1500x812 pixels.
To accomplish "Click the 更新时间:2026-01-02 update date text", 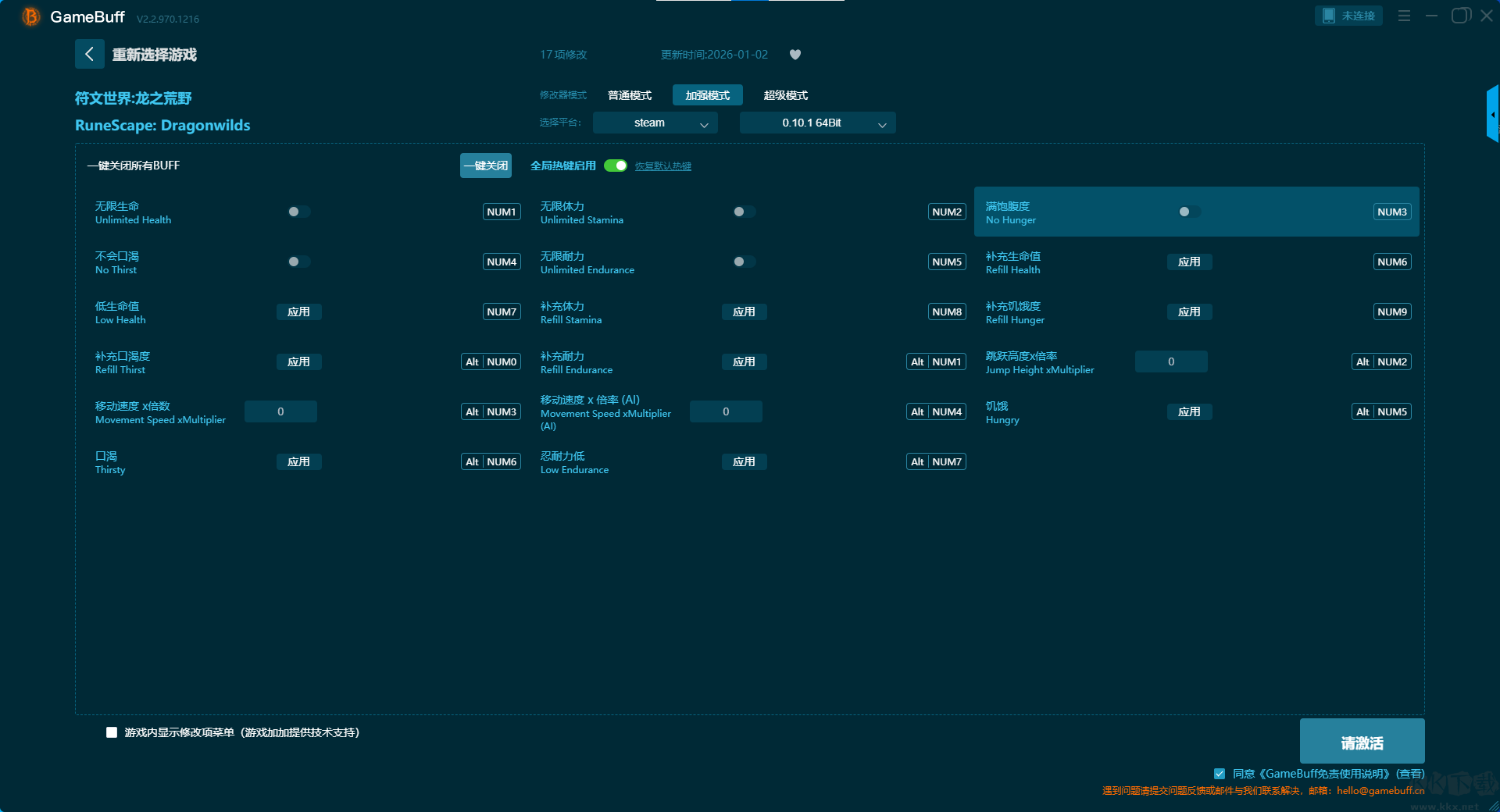I will coord(714,55).
